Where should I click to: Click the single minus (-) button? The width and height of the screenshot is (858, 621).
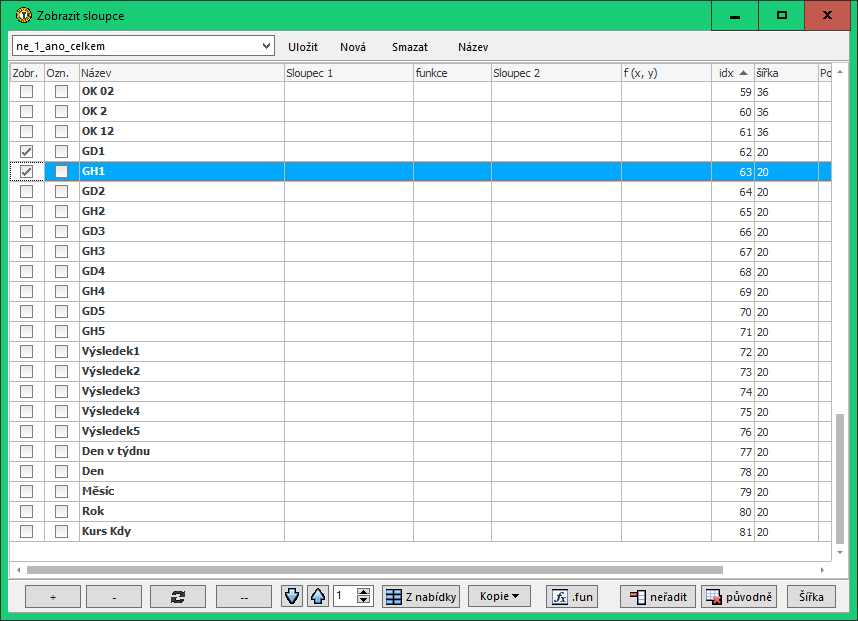pyautogui.click(x=114, y=597)
